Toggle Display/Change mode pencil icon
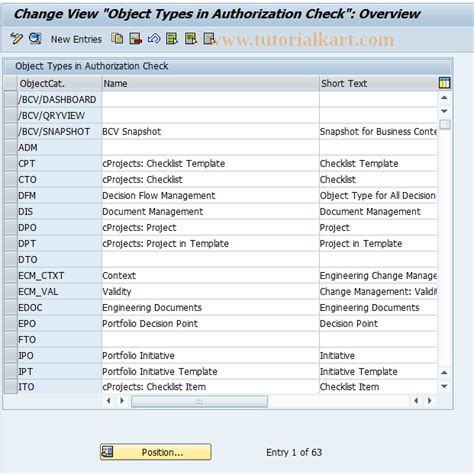 tap(16, 39)
